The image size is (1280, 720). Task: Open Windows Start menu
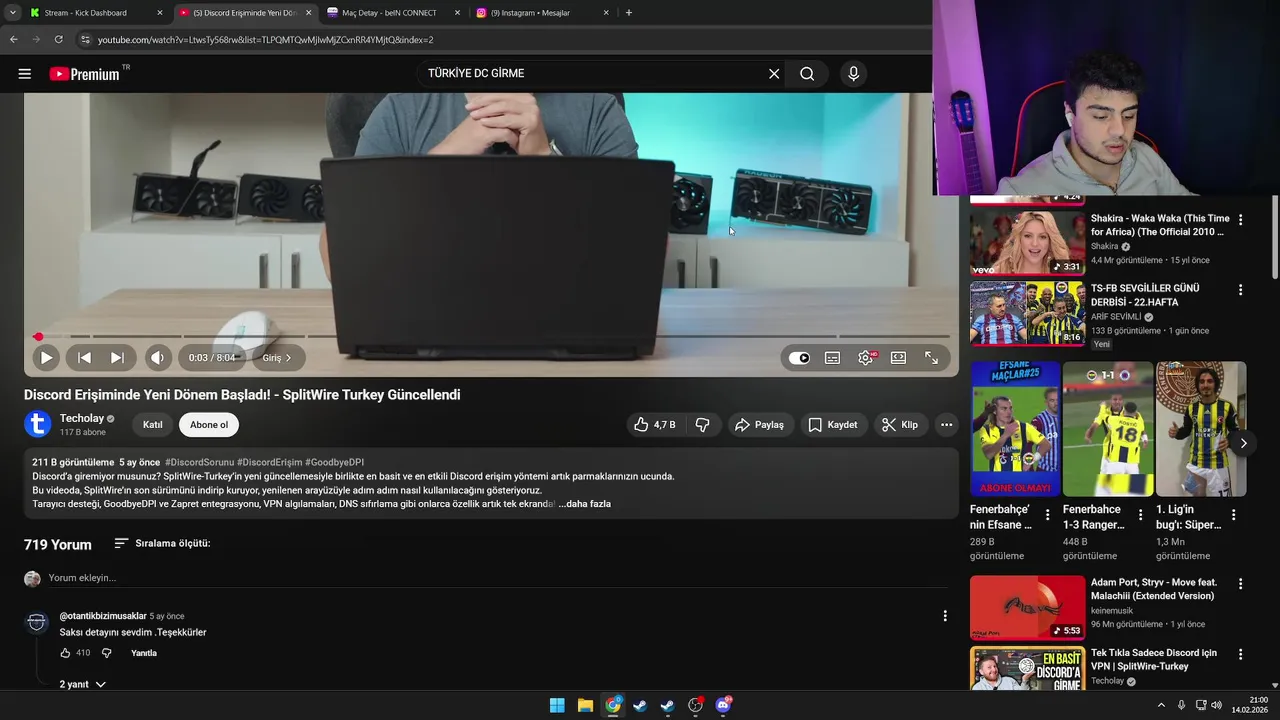coord(557,705)
